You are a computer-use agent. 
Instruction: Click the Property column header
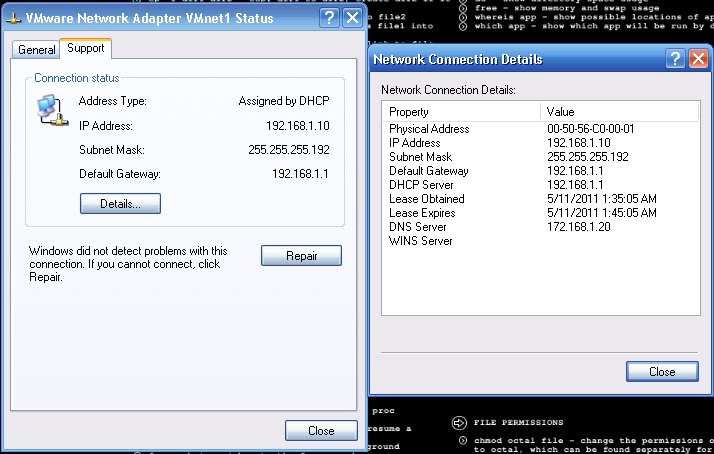coord(461,112)
